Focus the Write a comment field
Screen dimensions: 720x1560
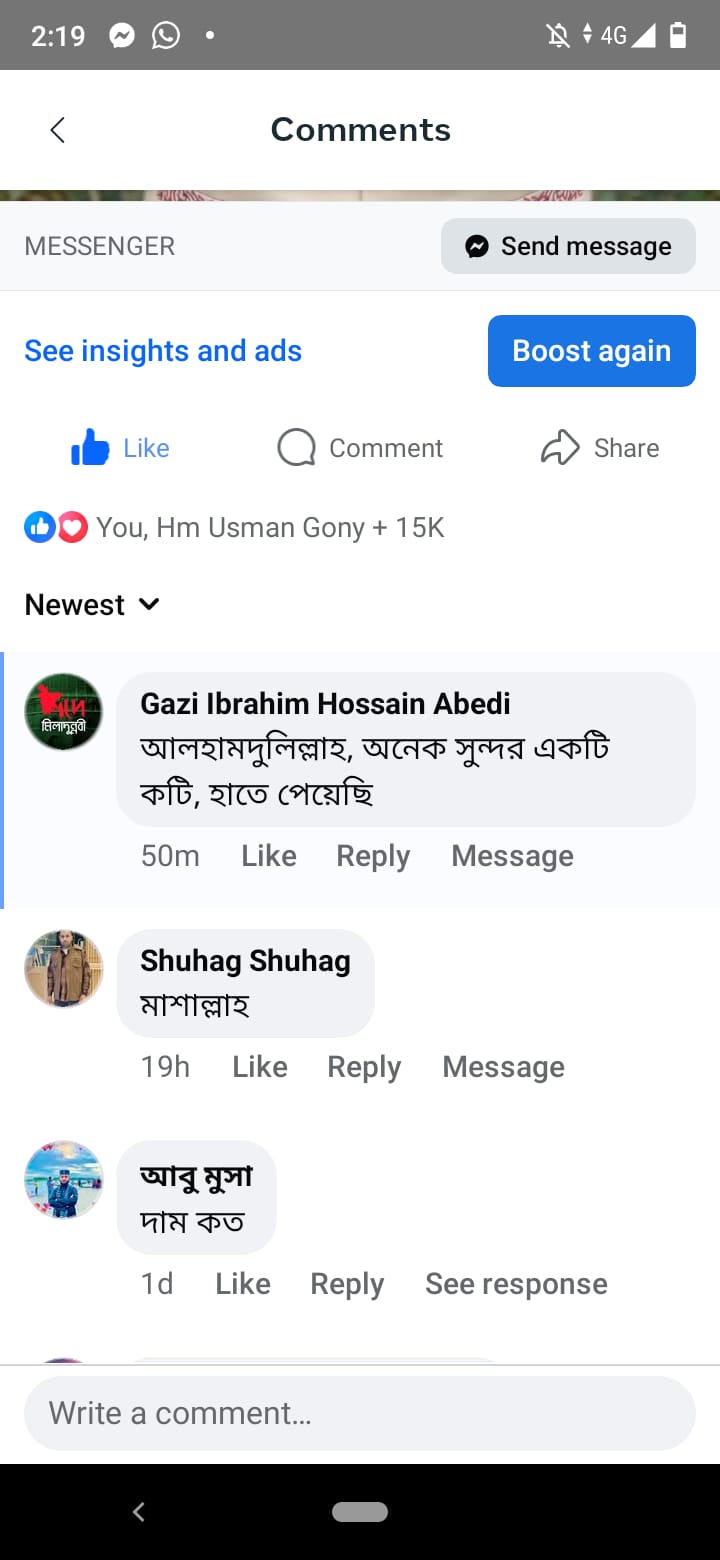pyautogui.click(x=360, y=1413)
